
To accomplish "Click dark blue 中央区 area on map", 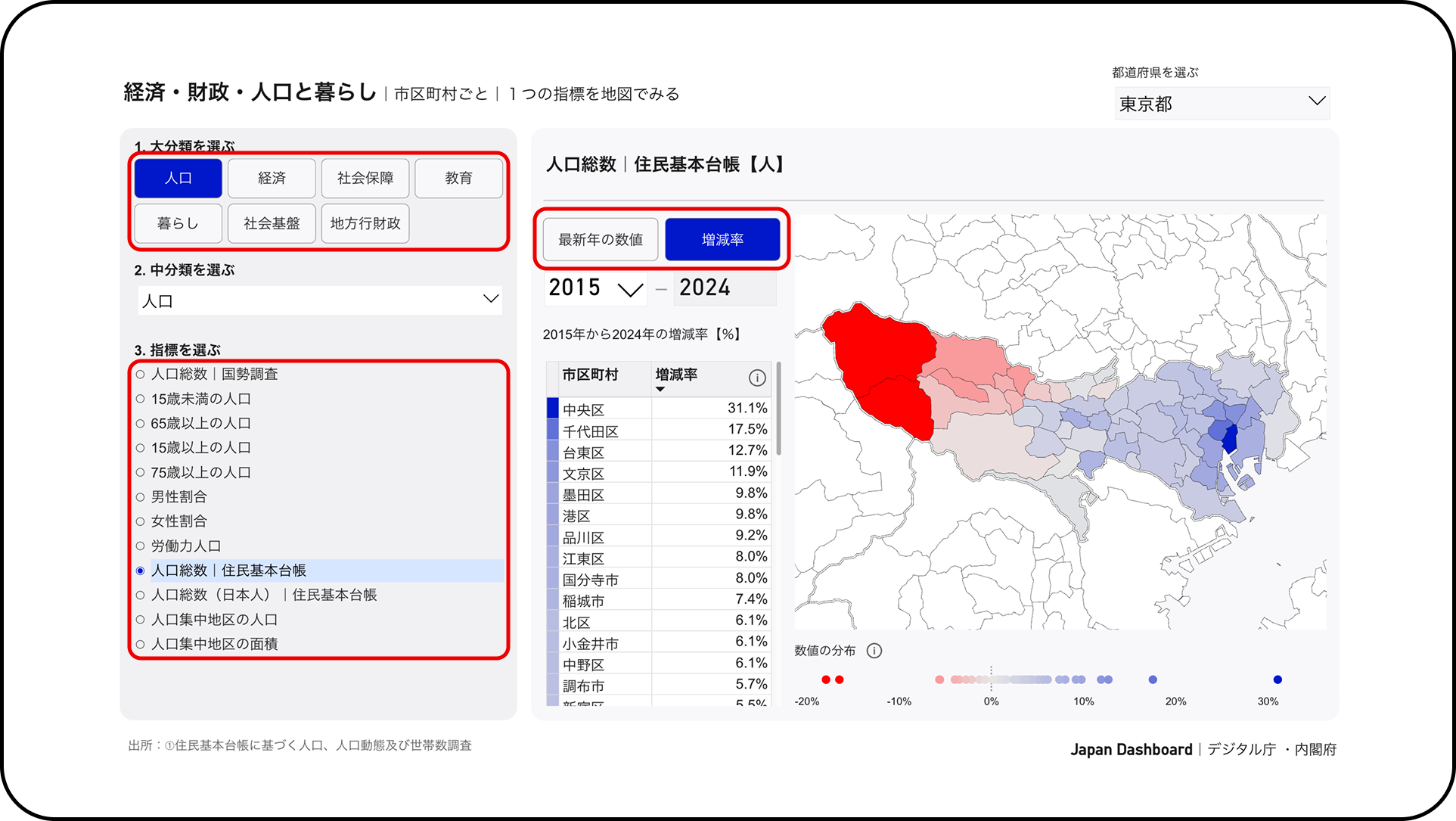I will [1230, 439].
